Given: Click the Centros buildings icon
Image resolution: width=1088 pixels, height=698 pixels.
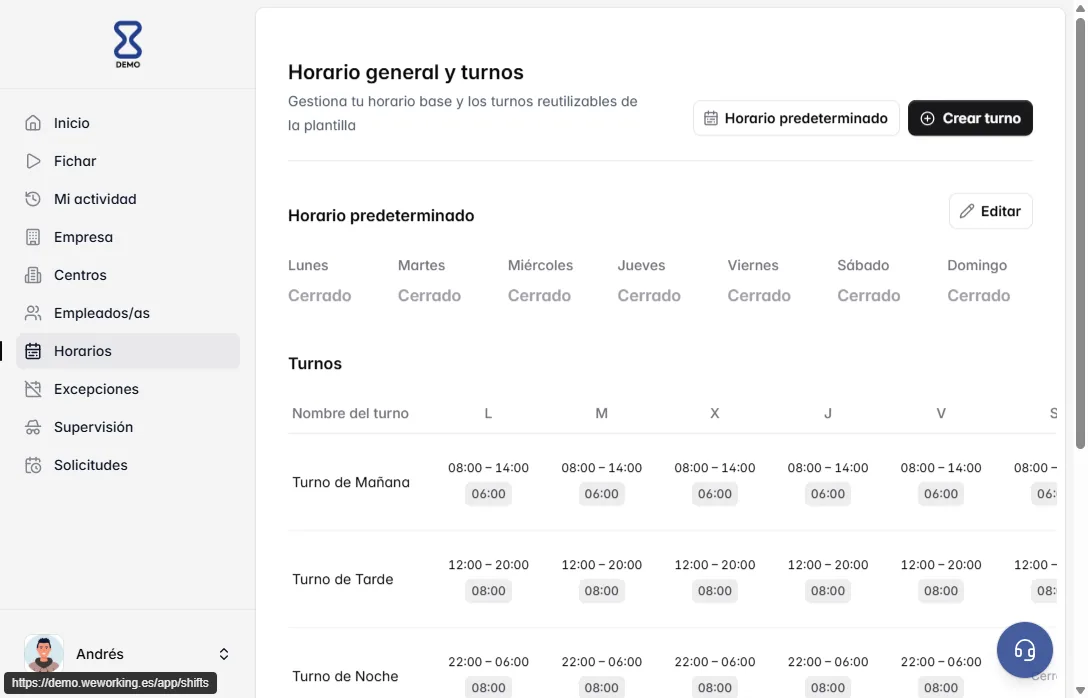Looking at the screenshot, I should 33,275.
